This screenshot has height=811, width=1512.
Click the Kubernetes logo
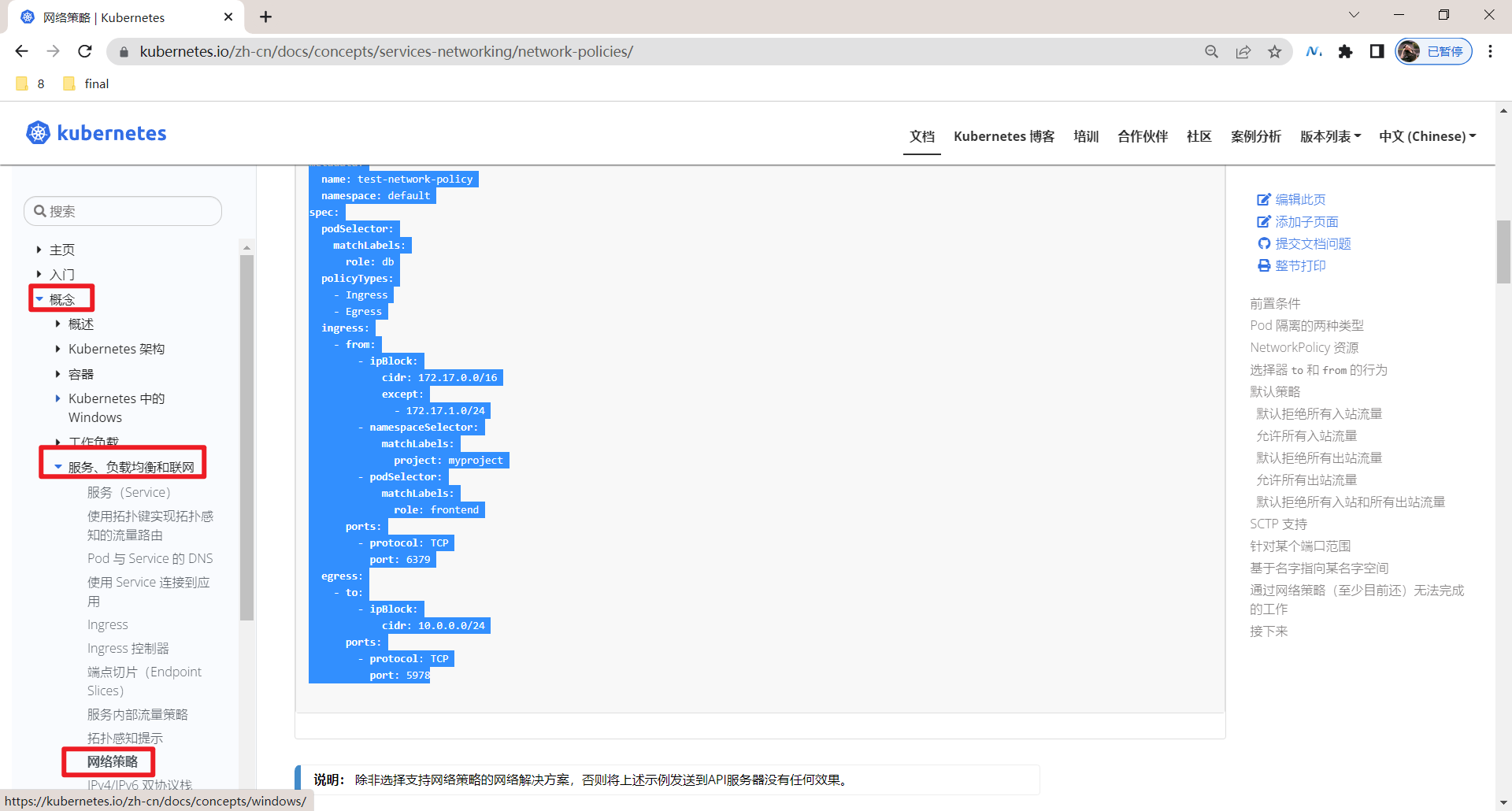[96, 133]
